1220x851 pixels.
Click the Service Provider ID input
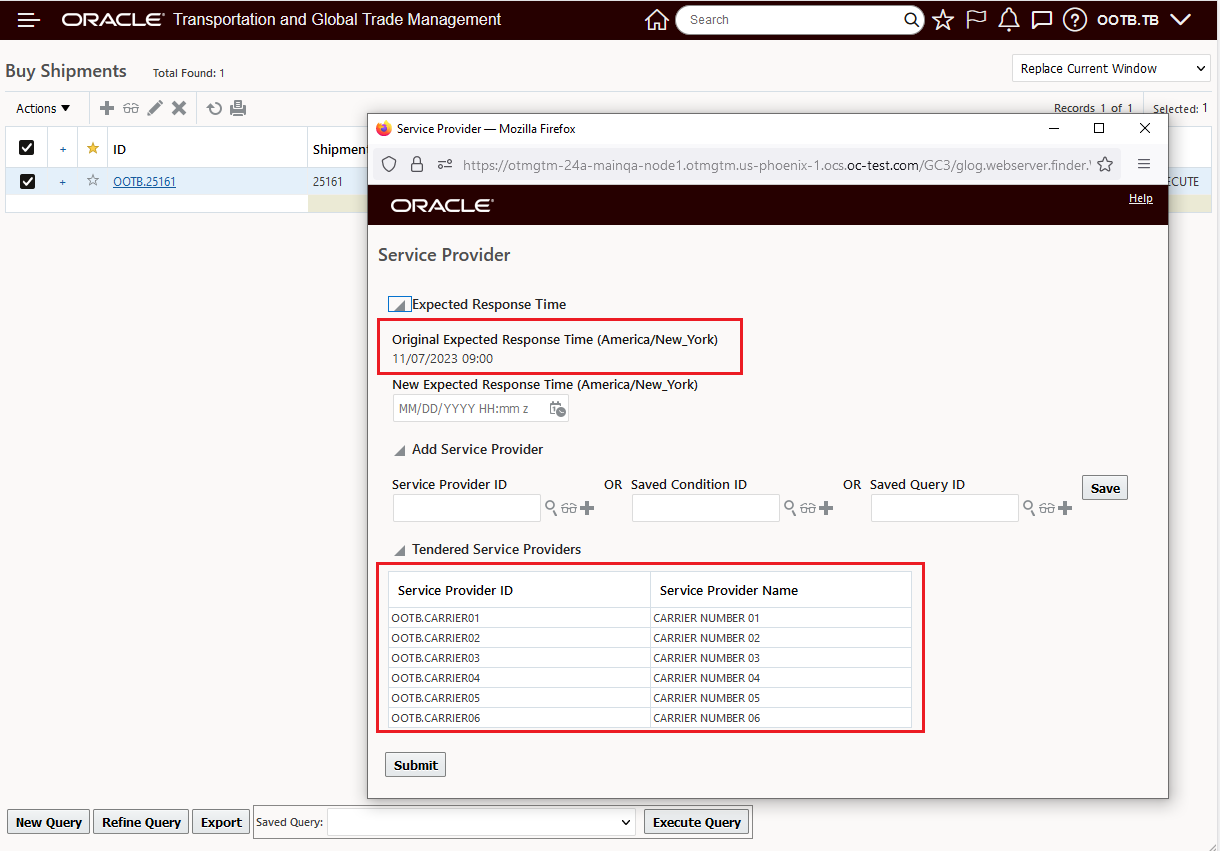point(467,508)
